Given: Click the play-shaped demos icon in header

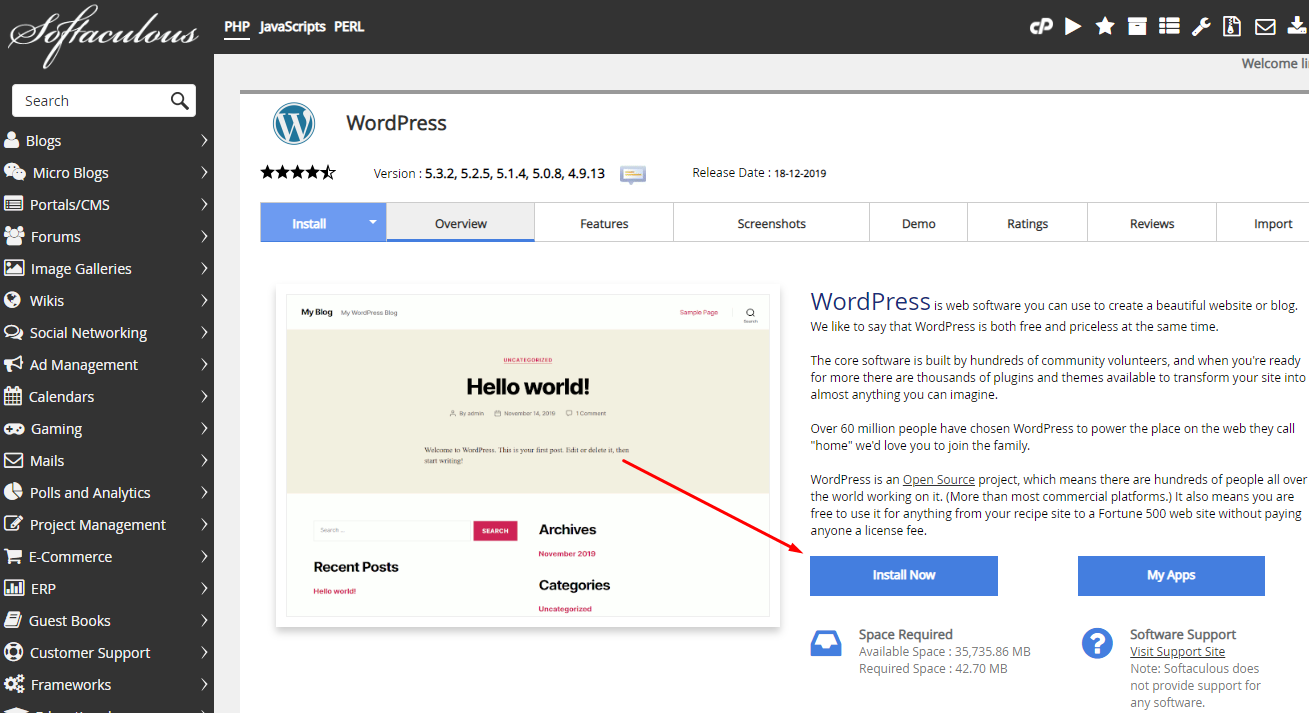Looking at the screenshot, I should click(x=1073, y=27).
